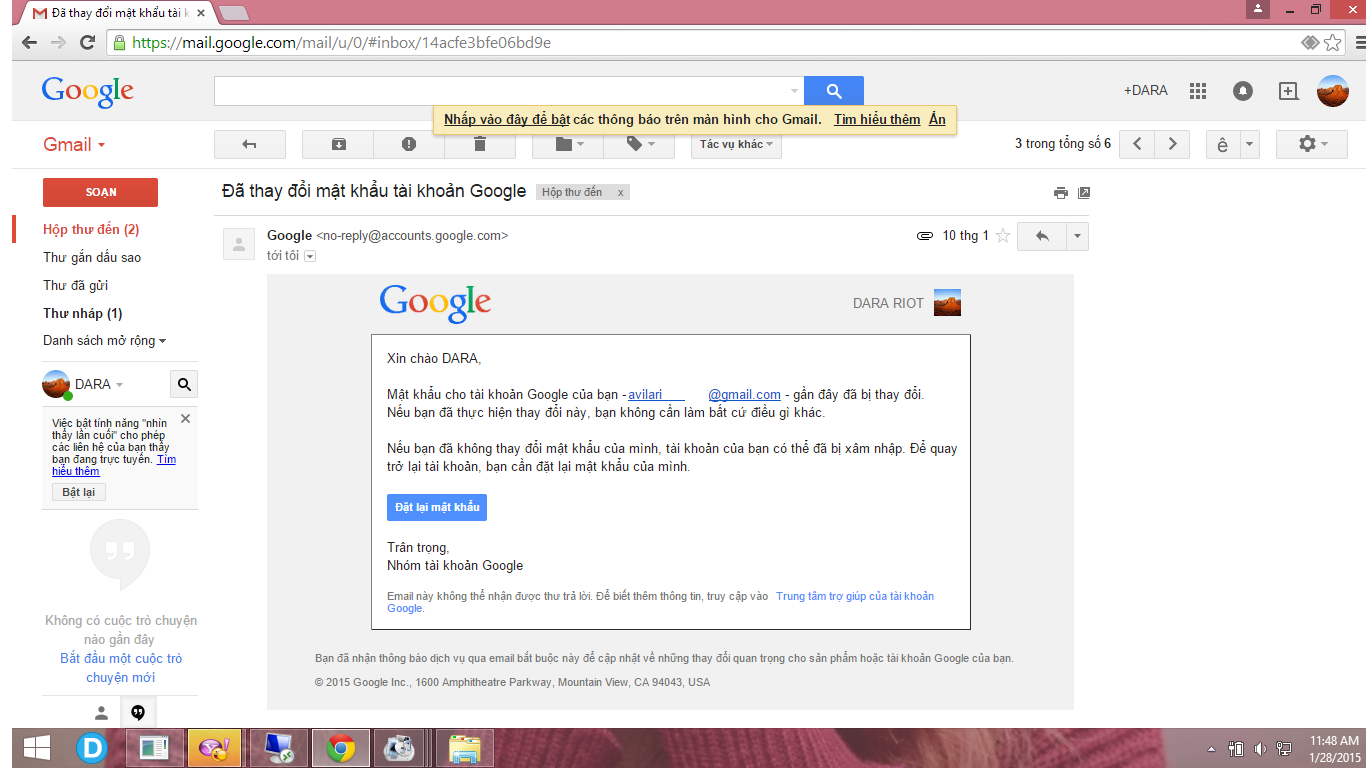Click the Chrome address bar URL

click(341, 43)
